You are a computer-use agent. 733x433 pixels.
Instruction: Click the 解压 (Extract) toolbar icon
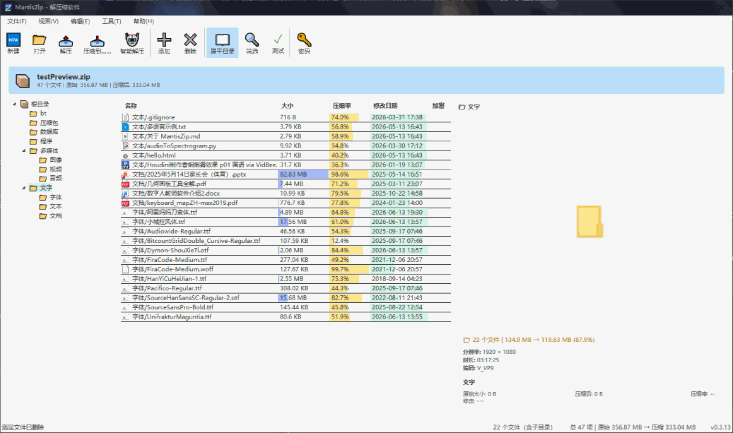tap(65, 41)
